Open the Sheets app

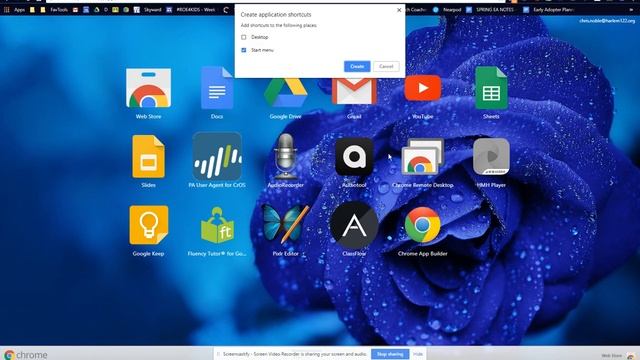point(491,88)
